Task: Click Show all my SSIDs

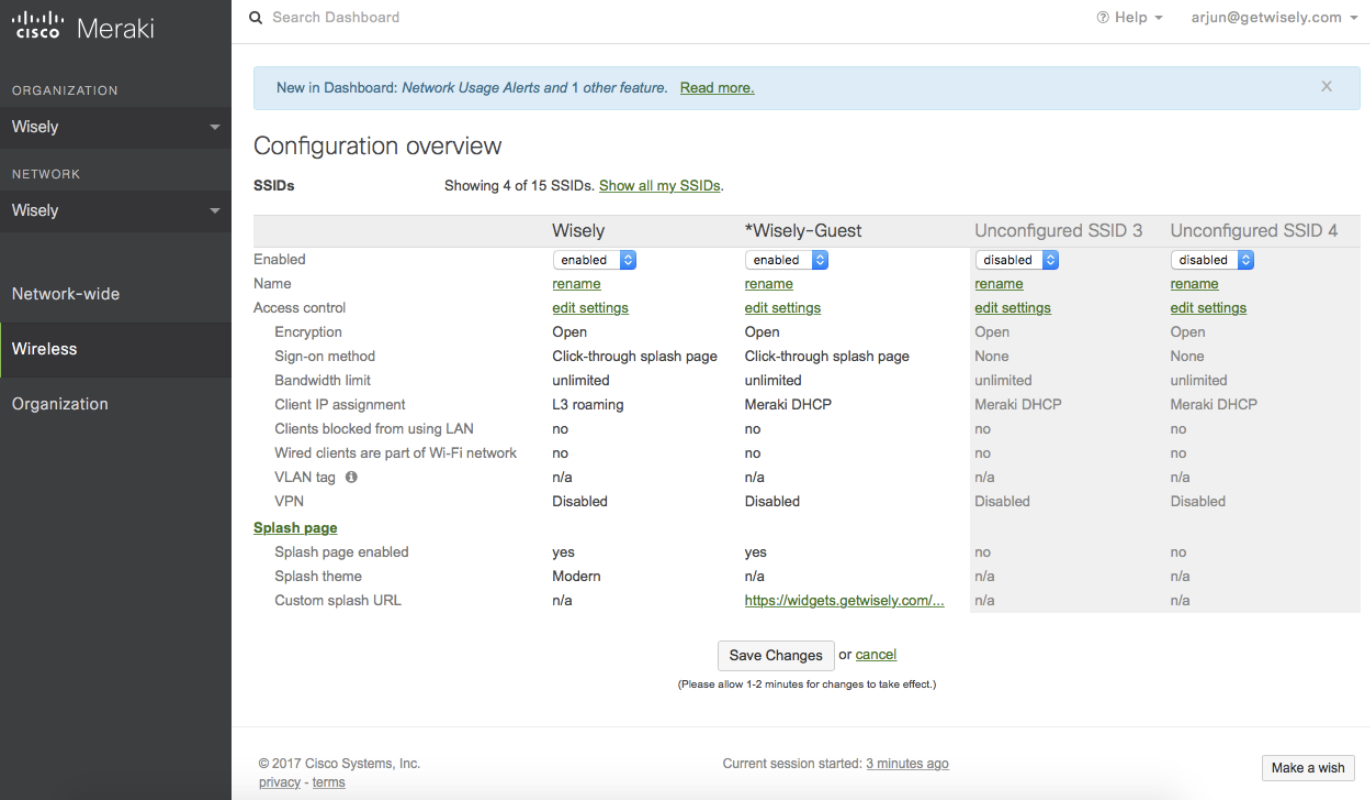Action: [x=659, y=186]
